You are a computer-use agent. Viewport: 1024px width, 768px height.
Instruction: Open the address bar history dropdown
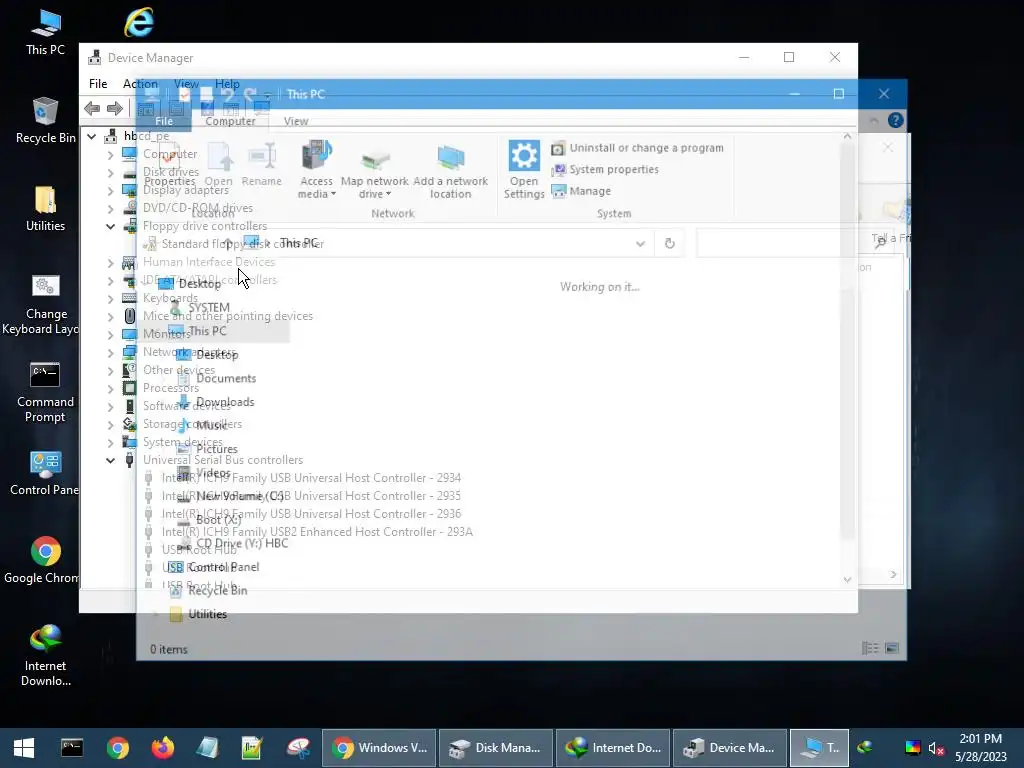pos(640,244)
